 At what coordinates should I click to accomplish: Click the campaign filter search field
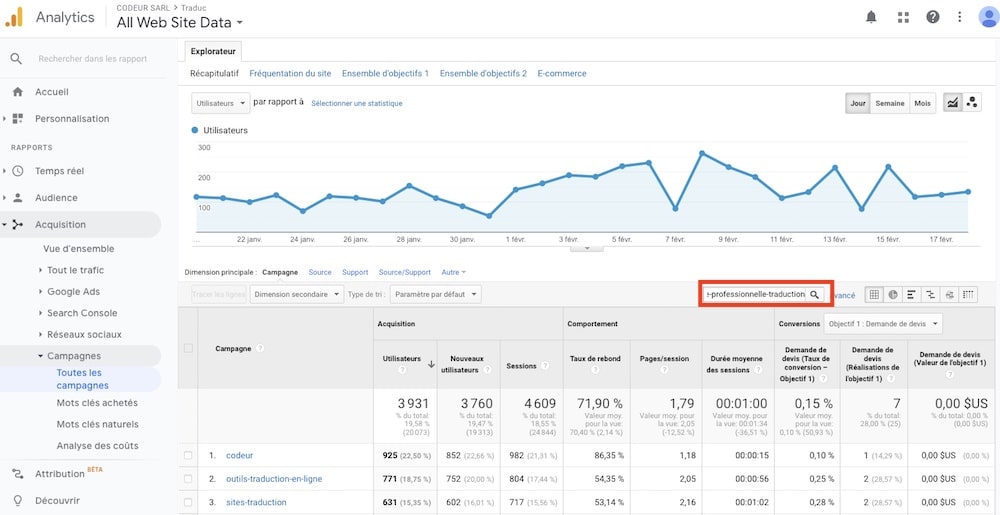point(754,295)
